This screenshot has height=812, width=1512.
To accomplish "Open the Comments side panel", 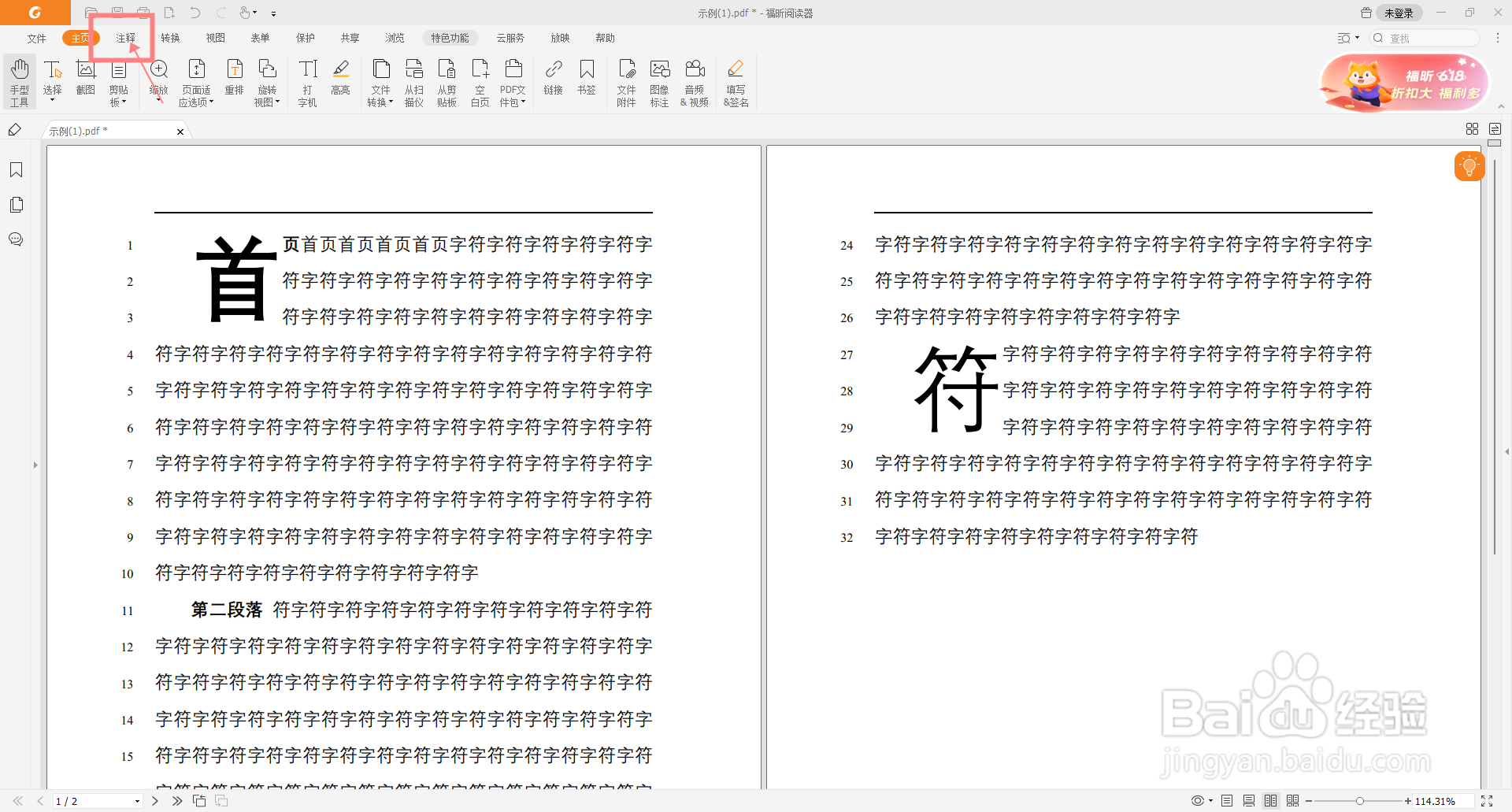I will coord(16,239).
